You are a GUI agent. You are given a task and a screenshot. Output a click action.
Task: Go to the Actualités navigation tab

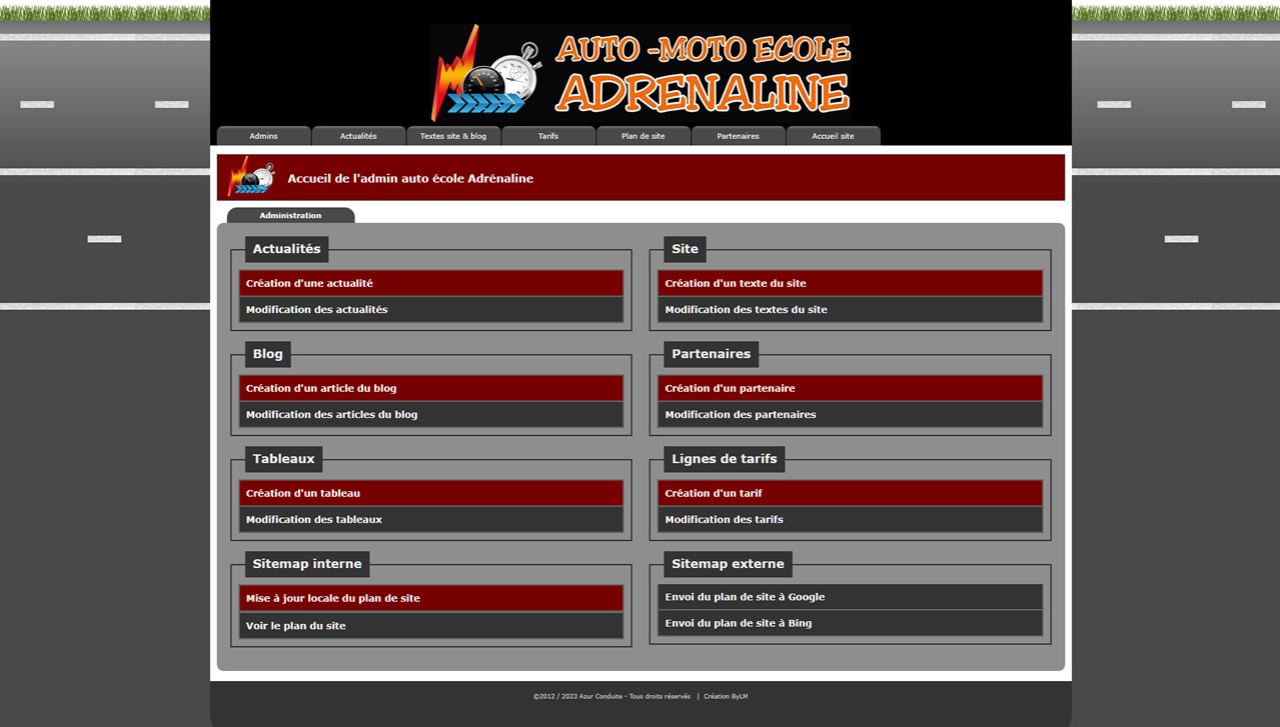358,136
